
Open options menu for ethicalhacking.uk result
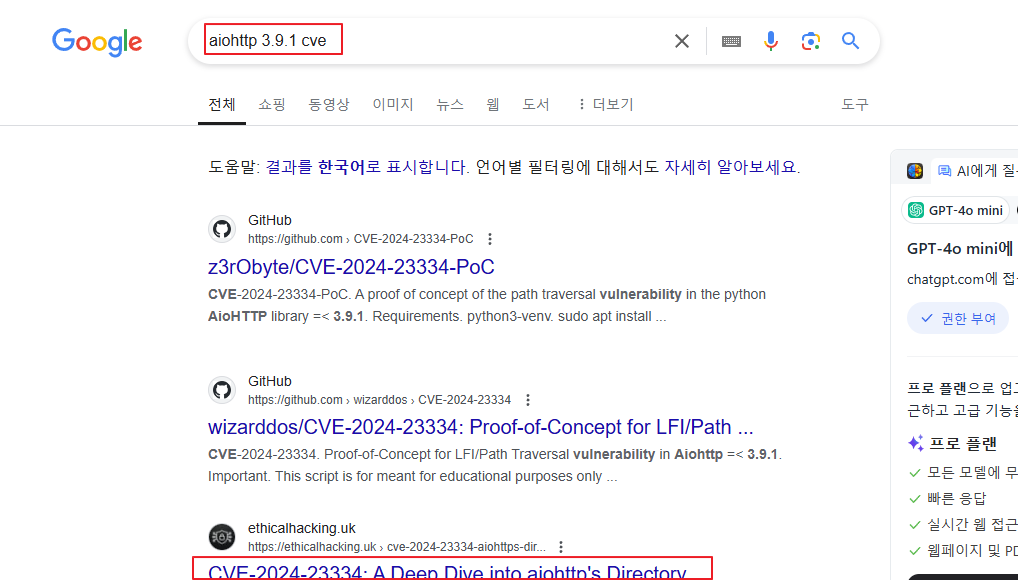tap(561, 547)
